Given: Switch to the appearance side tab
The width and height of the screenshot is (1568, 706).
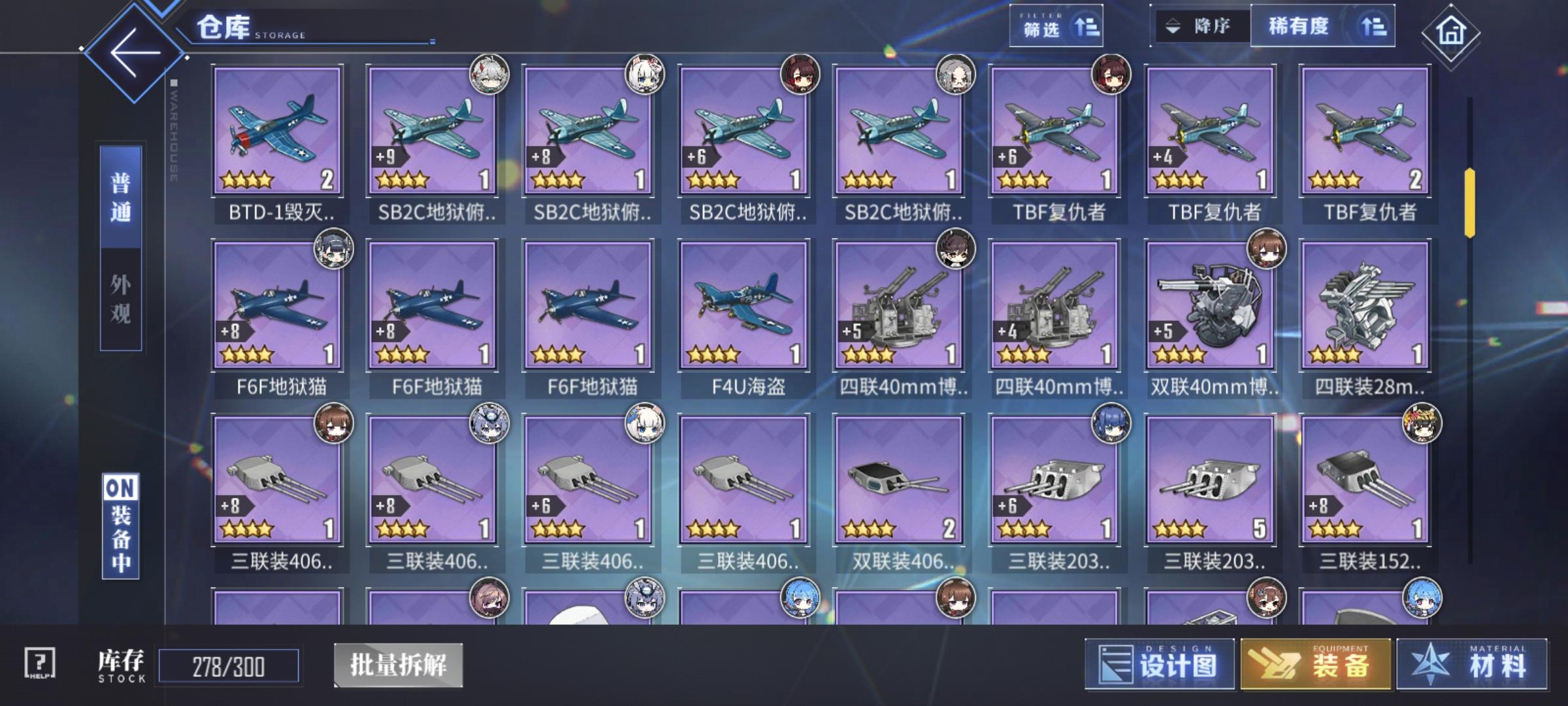Looking at the screenshot, I should [x=121, y=299].
